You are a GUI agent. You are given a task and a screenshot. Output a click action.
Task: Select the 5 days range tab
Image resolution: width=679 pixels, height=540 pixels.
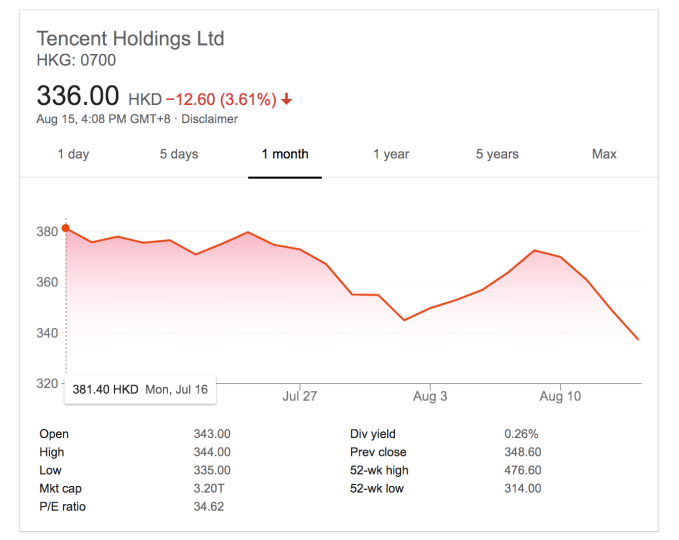[178, 154]
